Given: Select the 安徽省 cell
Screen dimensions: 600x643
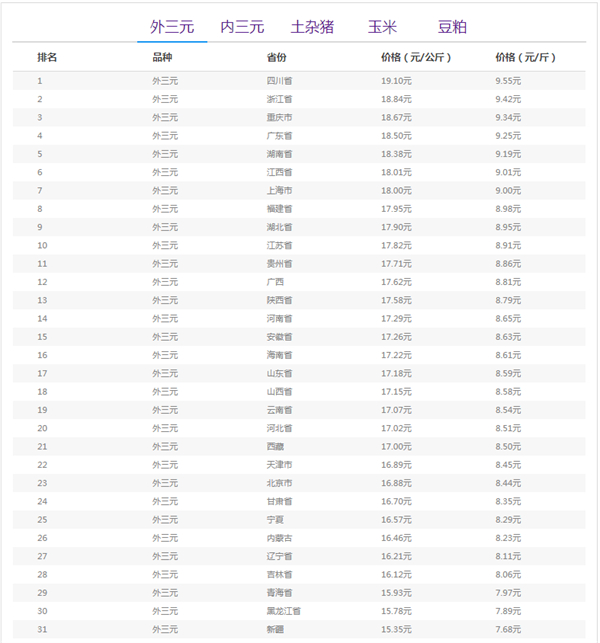Looking at the screenshot, I should (279, 337).
